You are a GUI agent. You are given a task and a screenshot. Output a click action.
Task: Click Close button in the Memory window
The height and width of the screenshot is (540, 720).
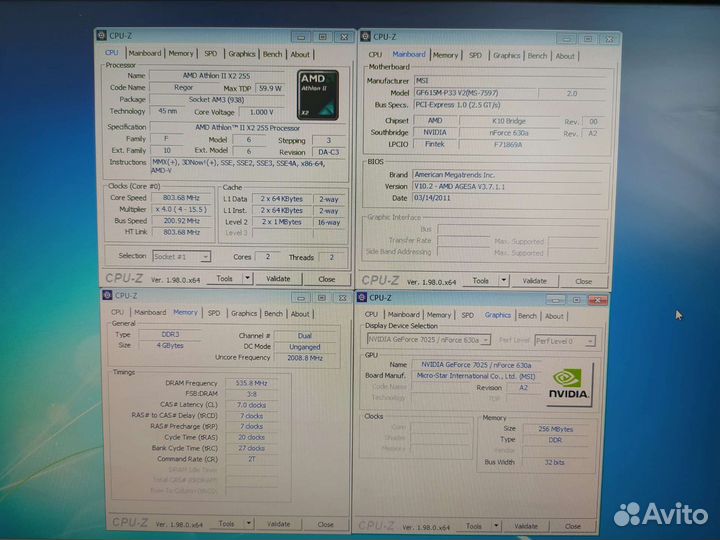326,524
